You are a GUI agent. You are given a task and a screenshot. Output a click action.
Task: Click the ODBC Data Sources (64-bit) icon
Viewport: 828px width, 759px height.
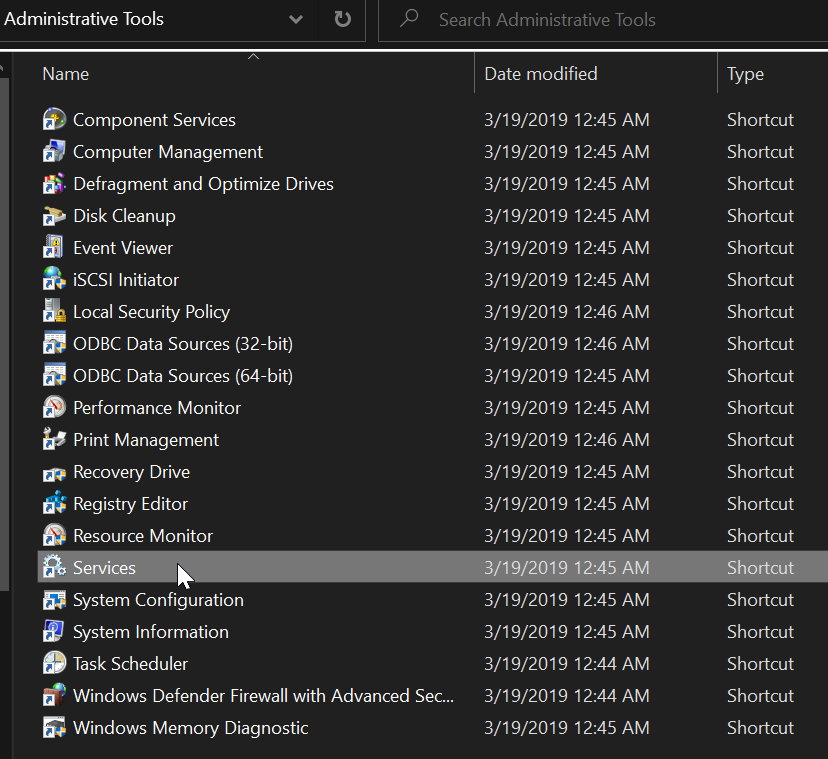point(54,376)
